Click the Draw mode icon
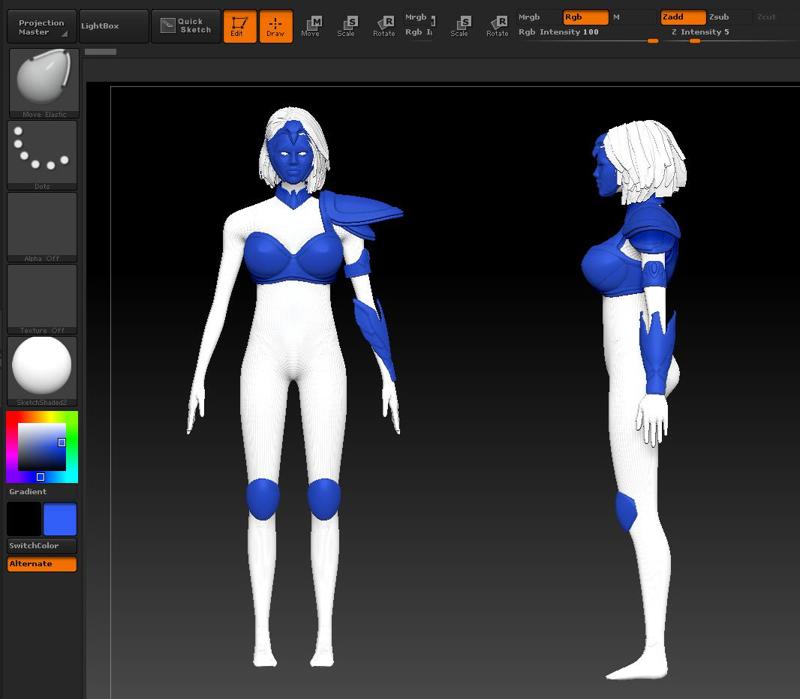 pyautogui.click(x=275, y=26)
